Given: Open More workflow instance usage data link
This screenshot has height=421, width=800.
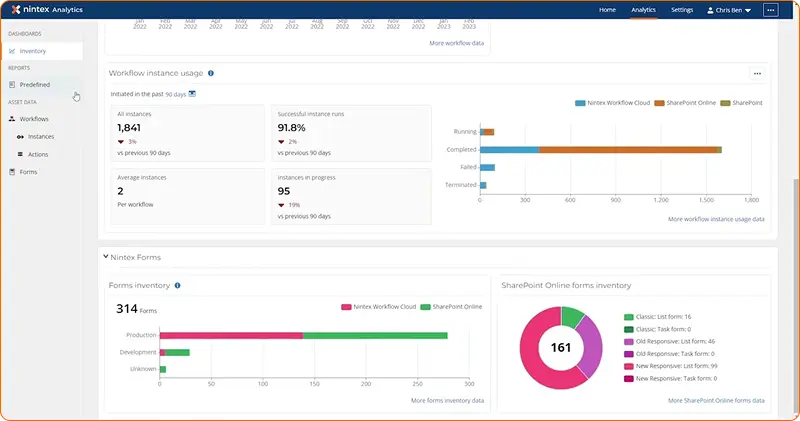Looking at the screenshot, I should point(716,219).
